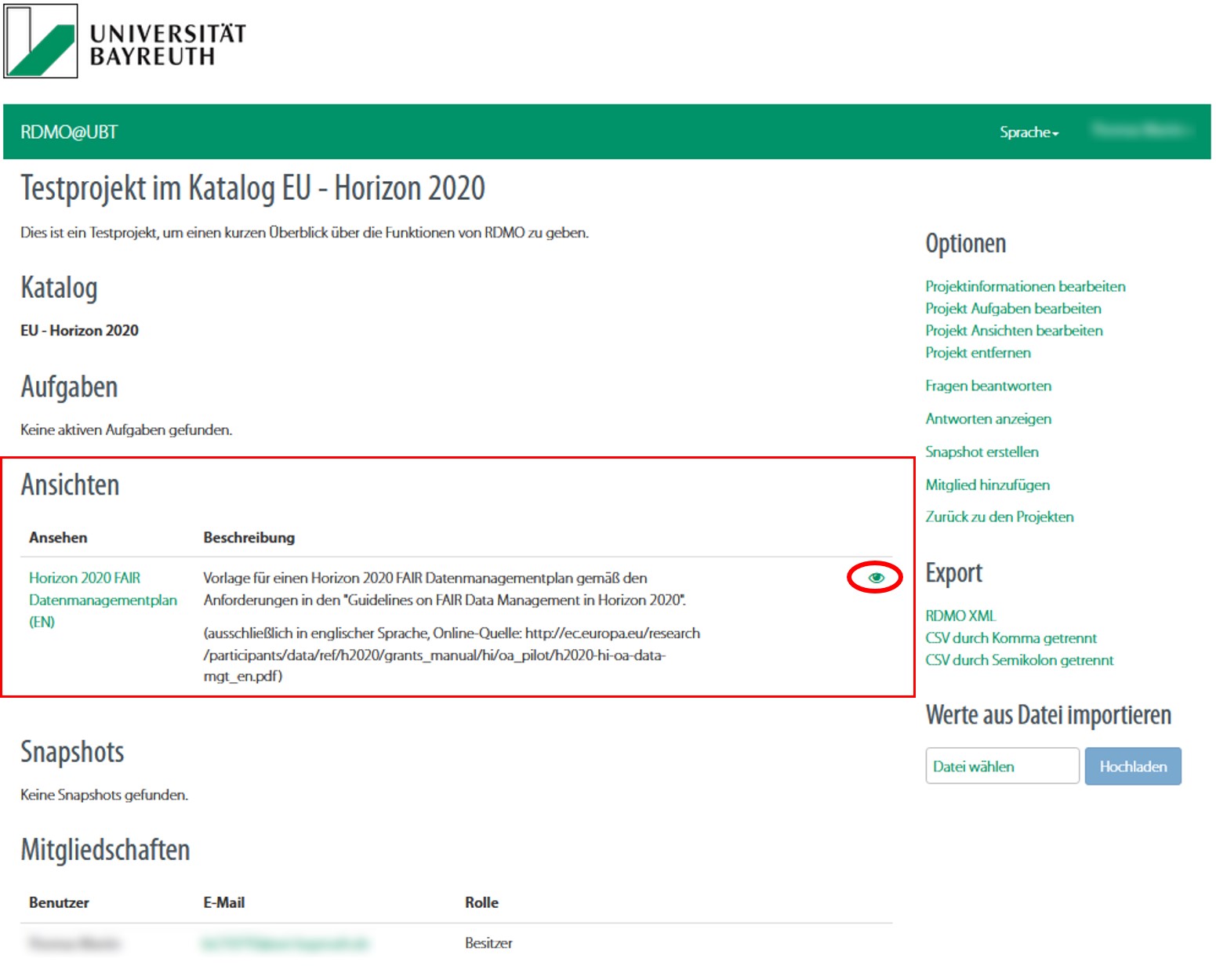Click the catalog name EU - Horizon 2020
The width and height of the screenshot is (1216, 980).
(x=79, y=330)
